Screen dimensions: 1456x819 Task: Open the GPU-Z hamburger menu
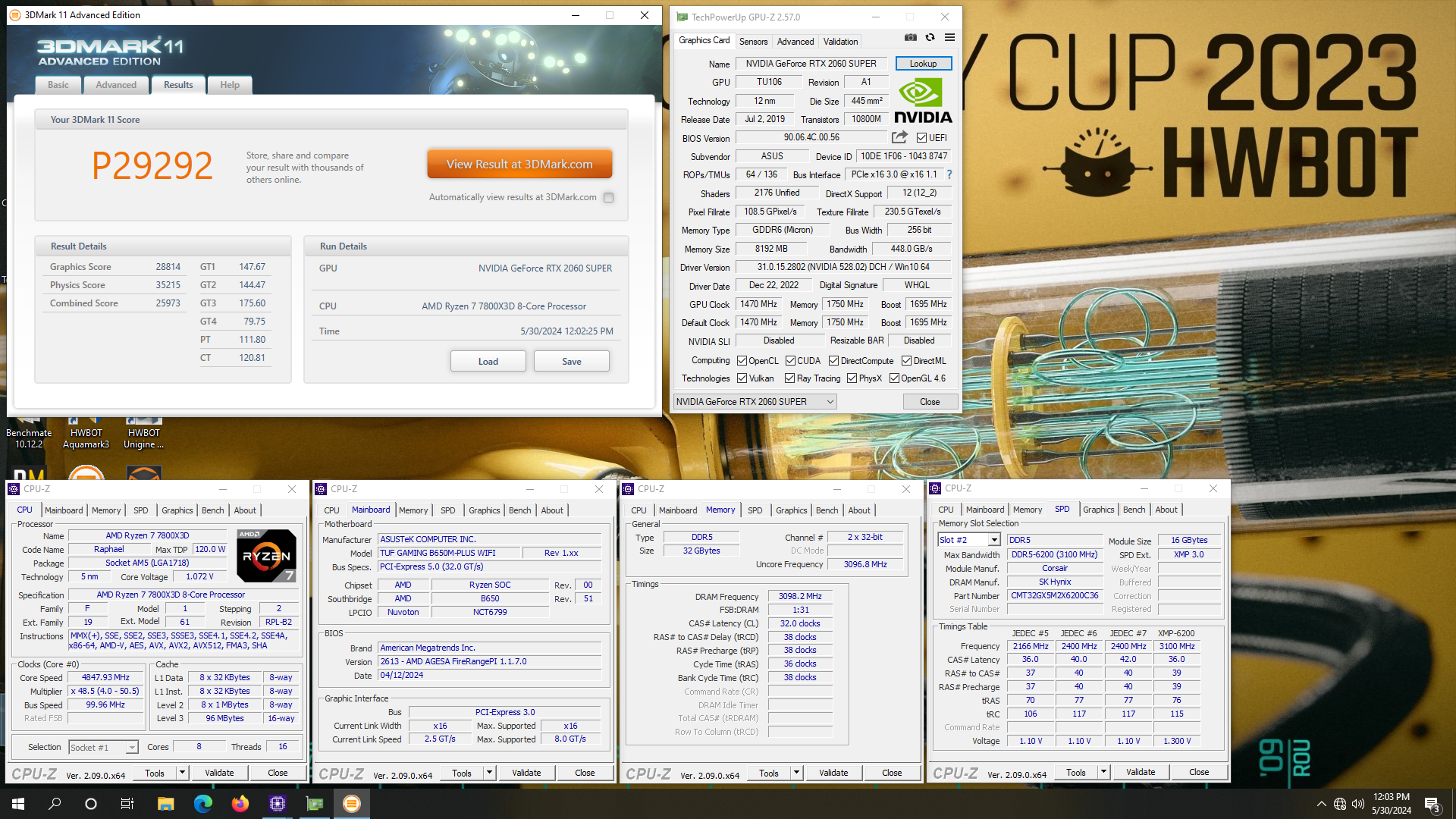949,37
